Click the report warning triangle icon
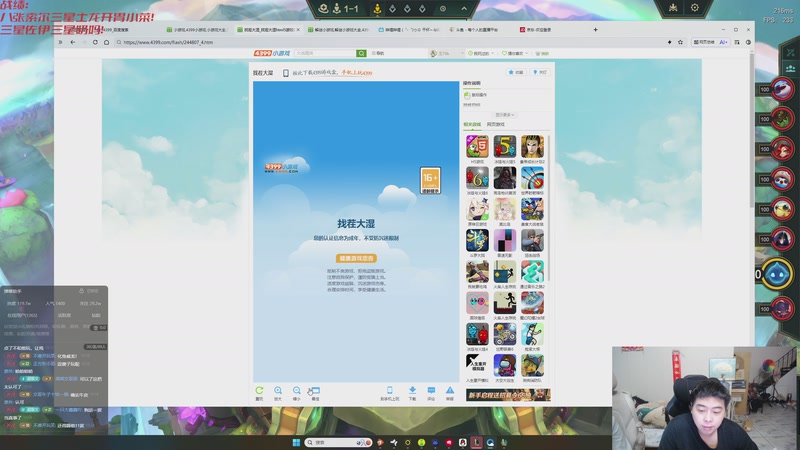The image size is (800, 450). [x=449, y=391]
